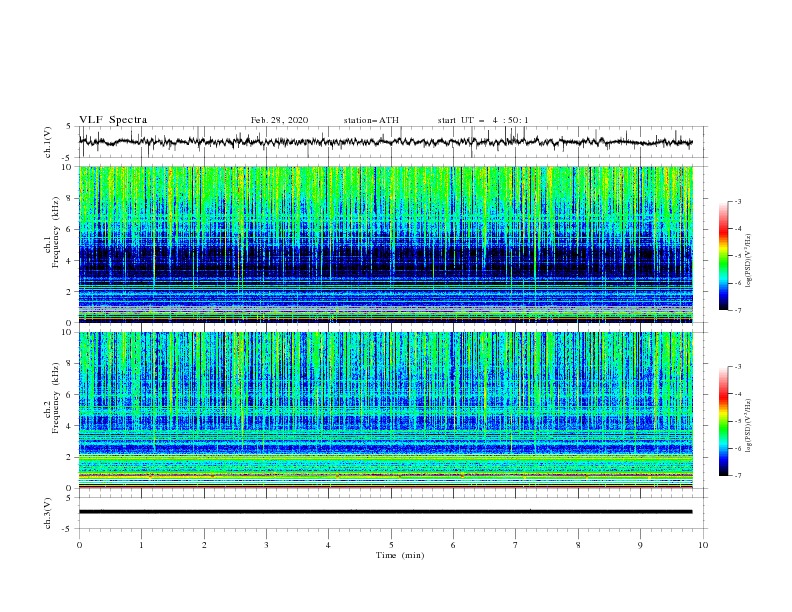The width and height of the screenshot is (792, 612).
Task: Click the ch.2 PSD color scale bar
Action: (724, 421)
